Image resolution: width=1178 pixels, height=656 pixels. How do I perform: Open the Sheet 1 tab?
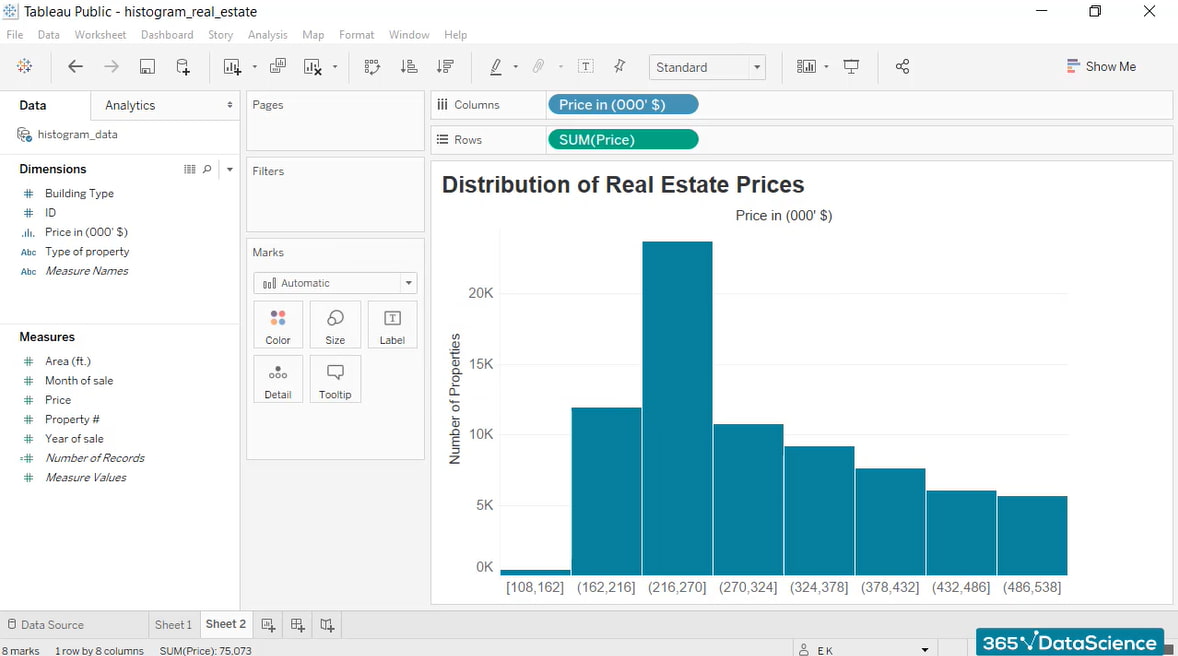point(173,624)
